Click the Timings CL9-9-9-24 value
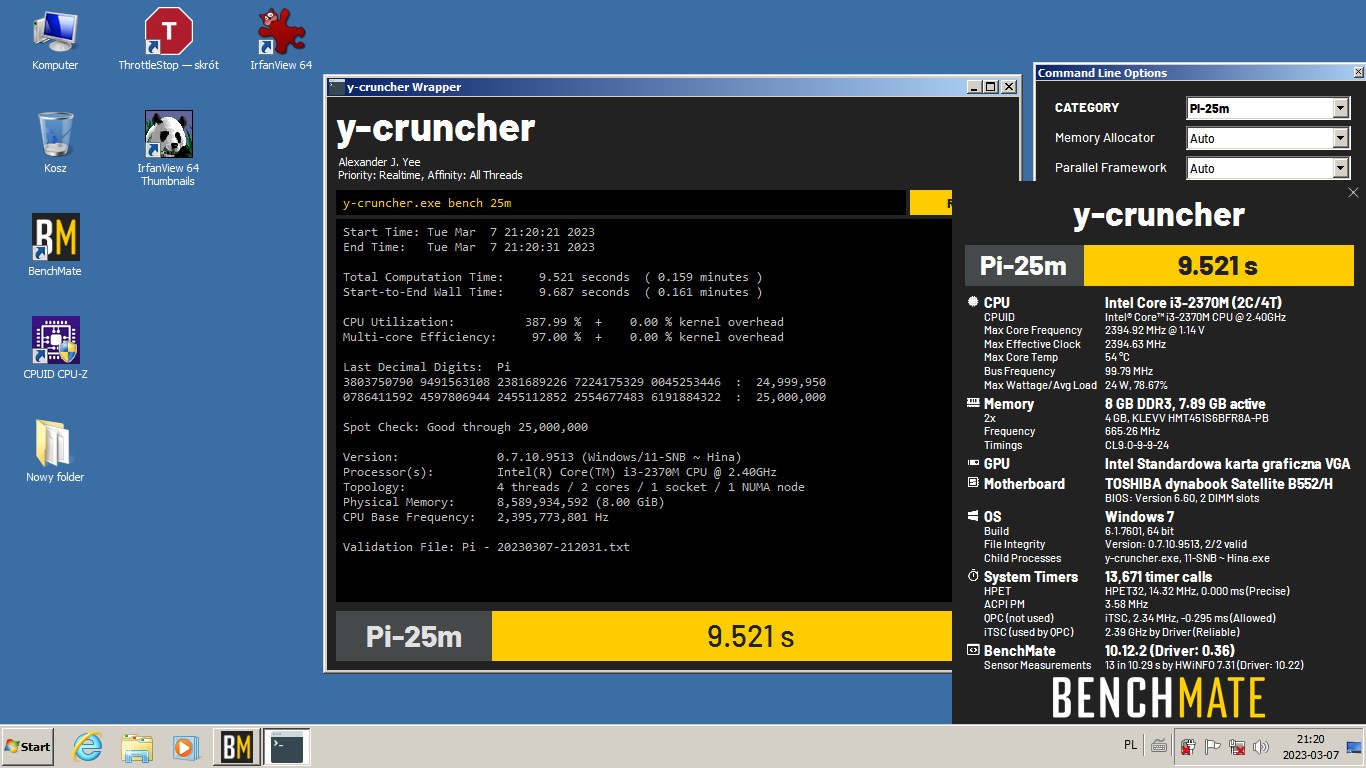 pyautogui.click(x=1137, y=445)
